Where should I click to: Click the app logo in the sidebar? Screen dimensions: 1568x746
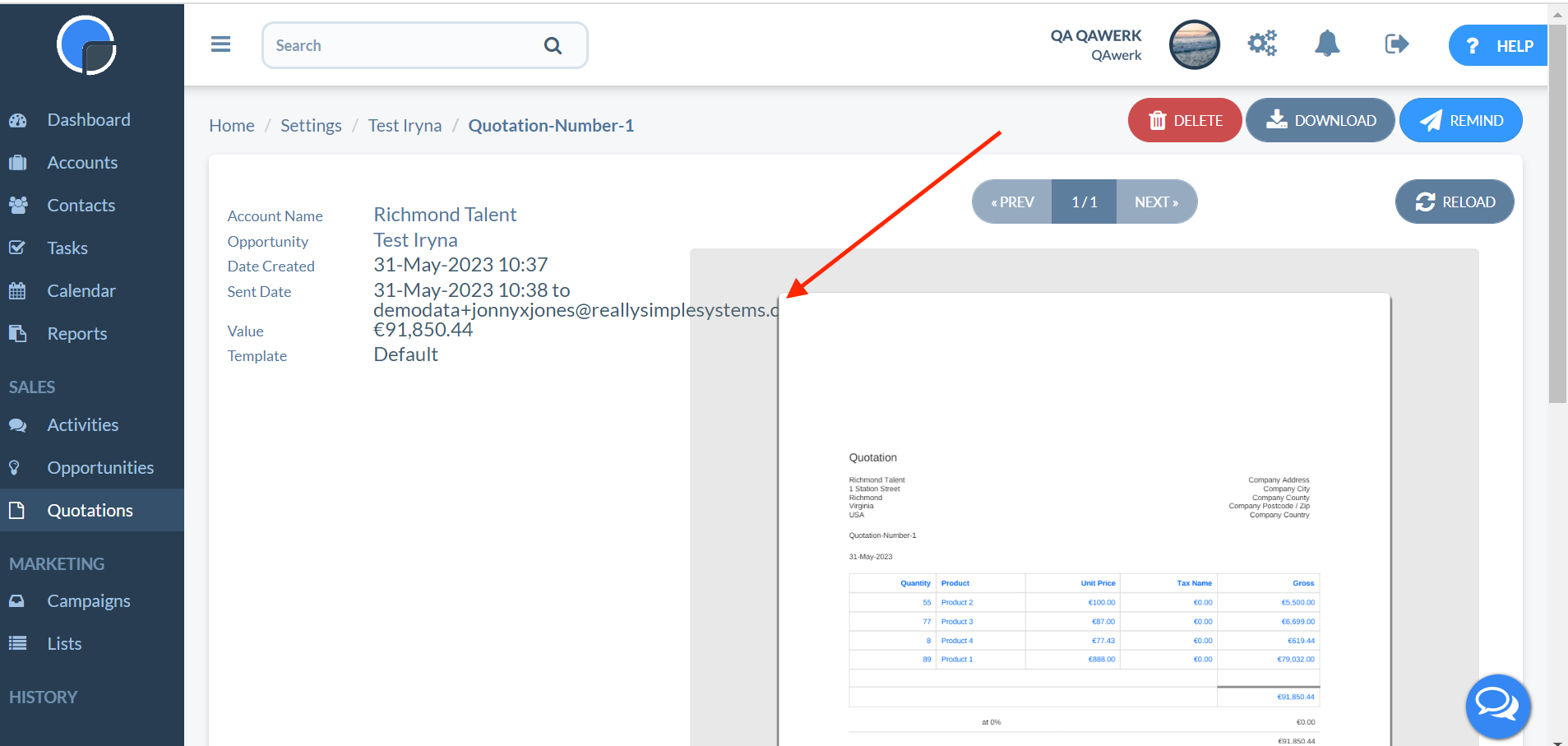coord(86,45)
